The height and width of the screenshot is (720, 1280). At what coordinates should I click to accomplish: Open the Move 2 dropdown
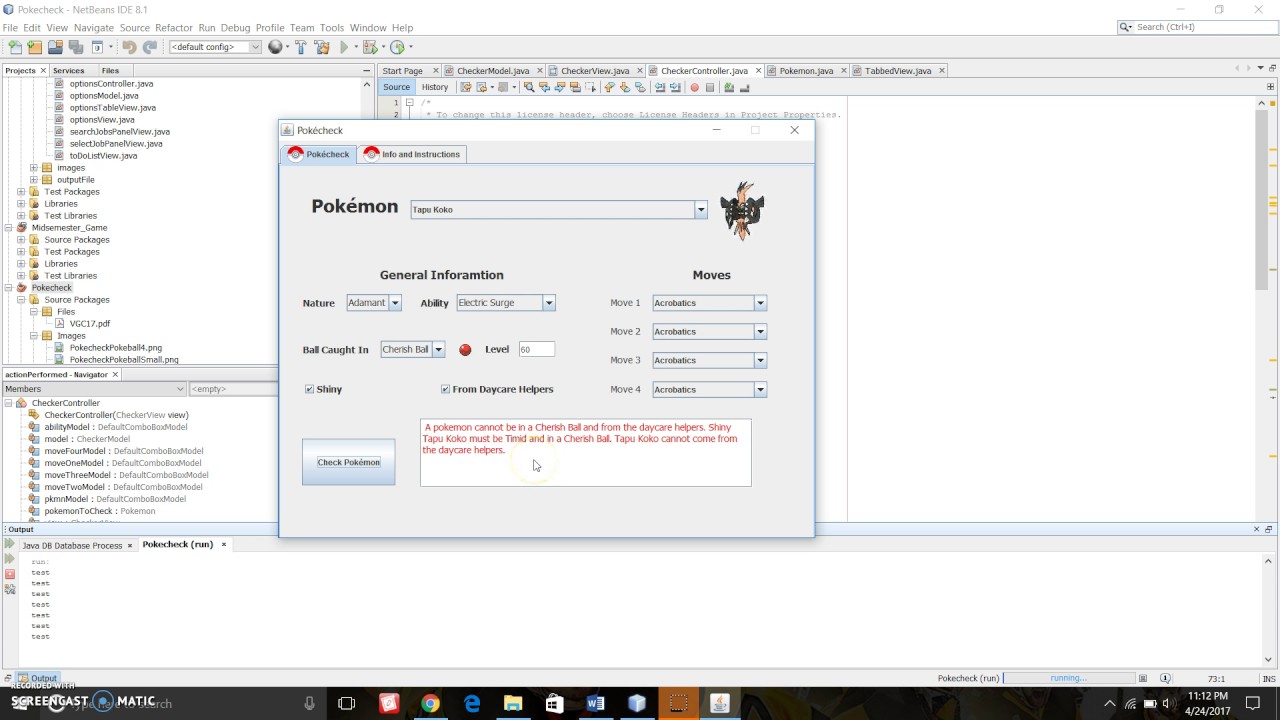click(x=760, y=332)
